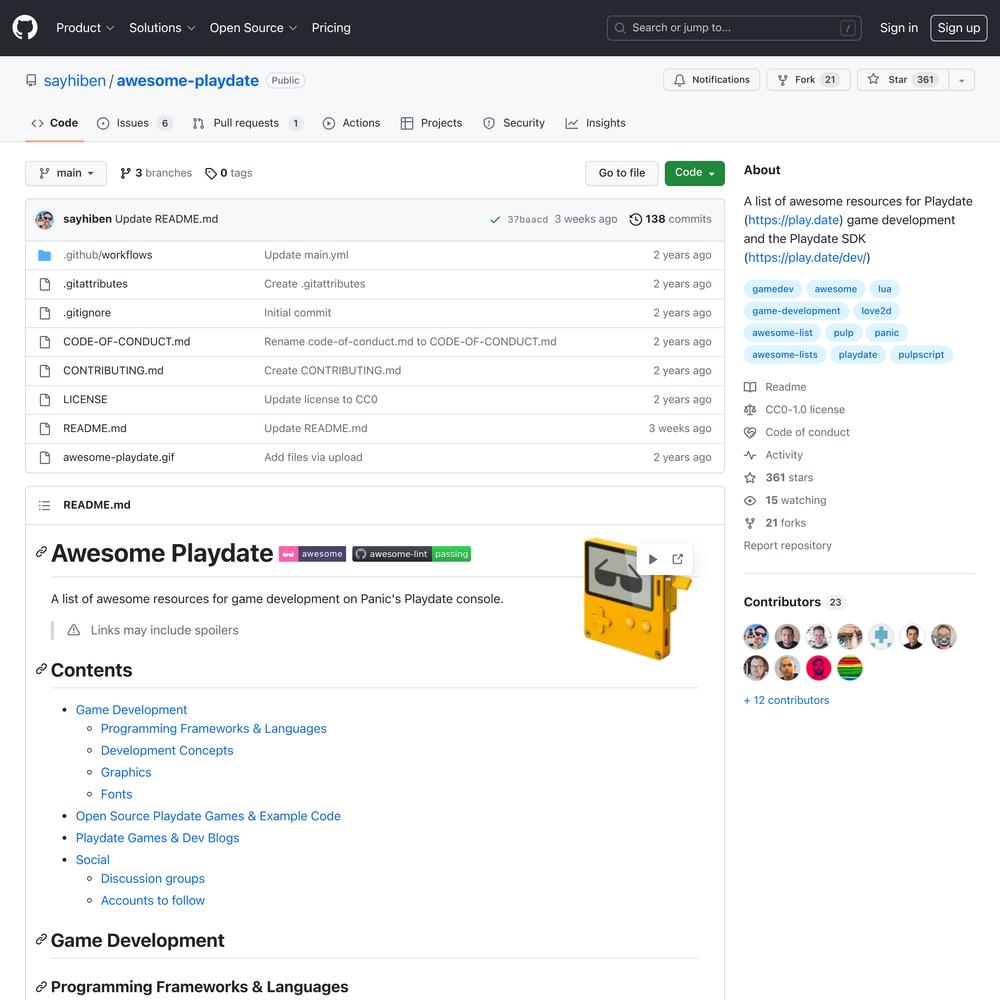1000x1000 pixels.
Task: Click the Sign in link
Action: click(899, 28)
